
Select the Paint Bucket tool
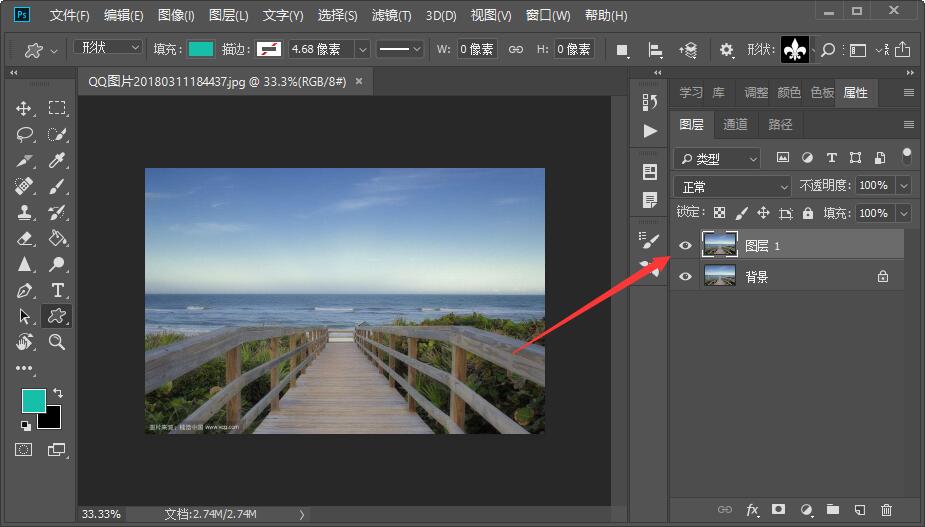57,238
